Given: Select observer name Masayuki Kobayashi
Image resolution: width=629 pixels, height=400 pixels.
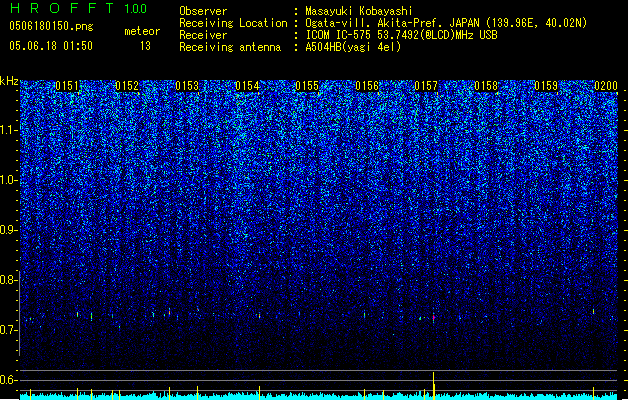Looking at the screenshot, I should (359, 11).
